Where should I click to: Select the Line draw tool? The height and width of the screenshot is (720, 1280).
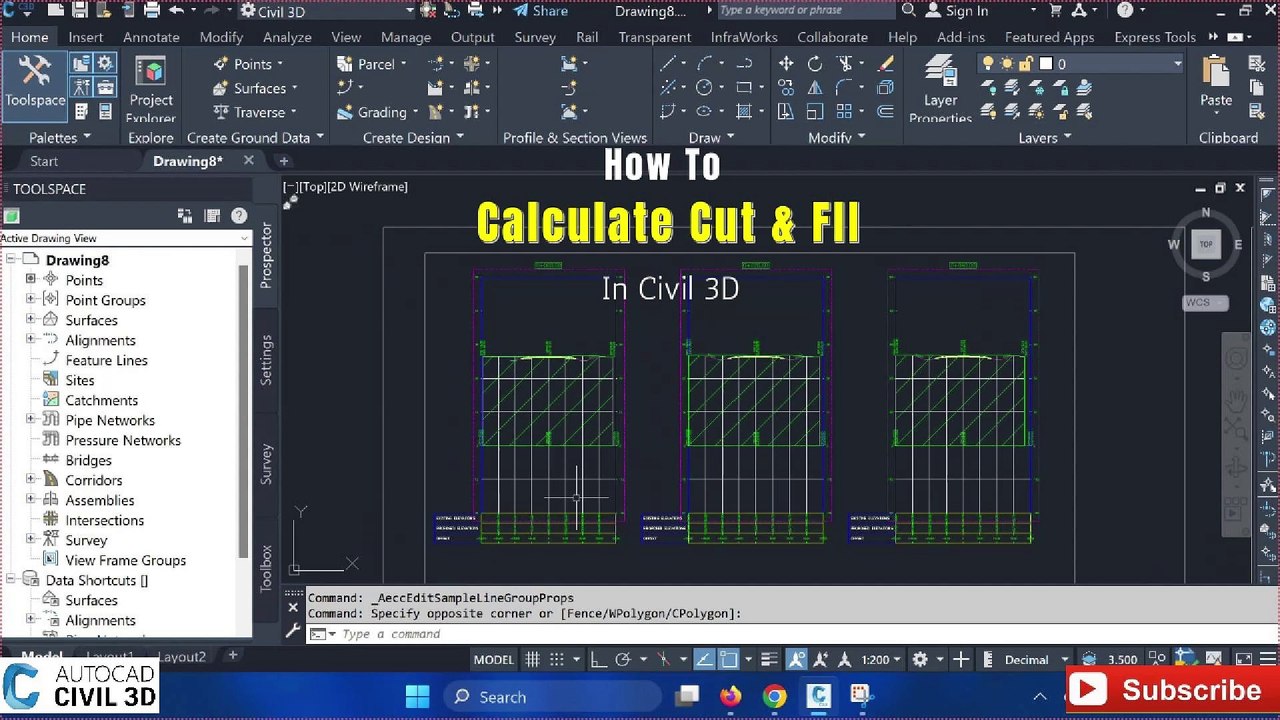pos(668,63)
